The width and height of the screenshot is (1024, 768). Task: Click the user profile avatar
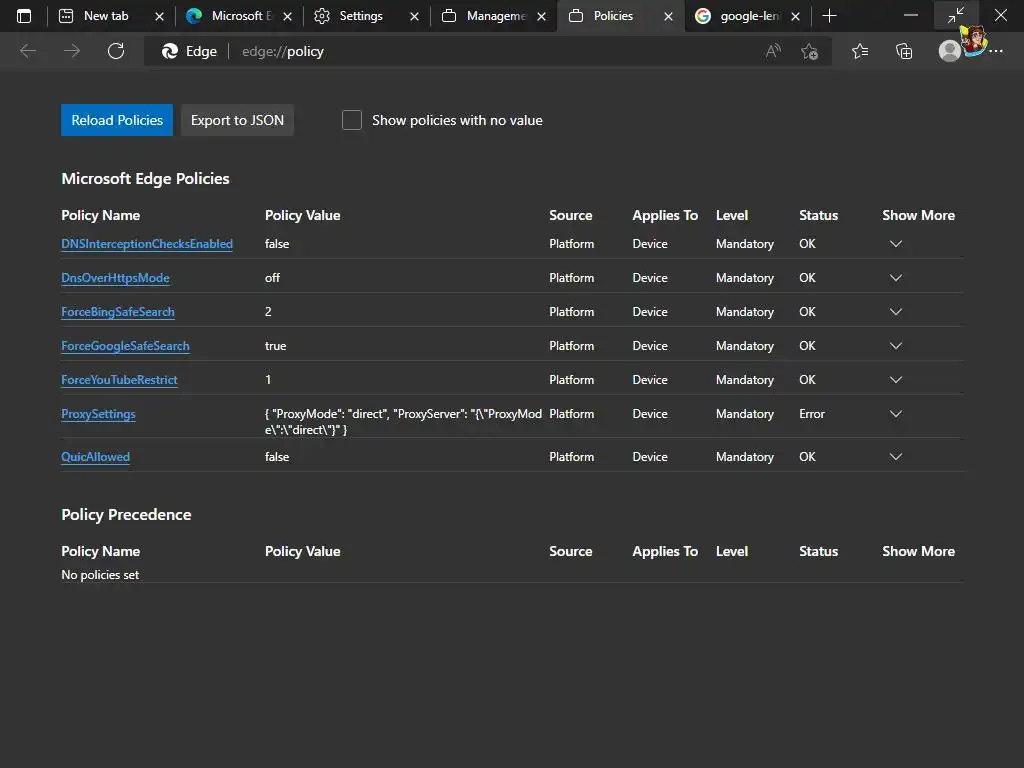tap(950, 51)
